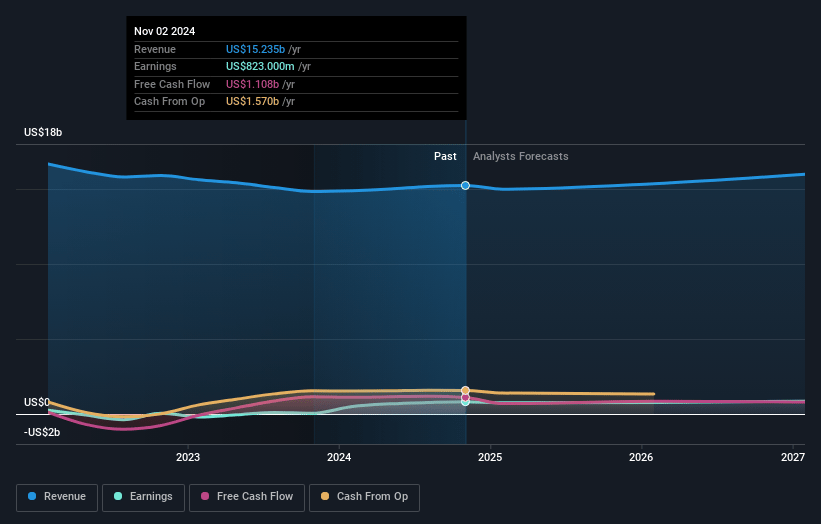Click the US$0 y-axis label
The image size is (821, 524).
[x=37, y=402]
